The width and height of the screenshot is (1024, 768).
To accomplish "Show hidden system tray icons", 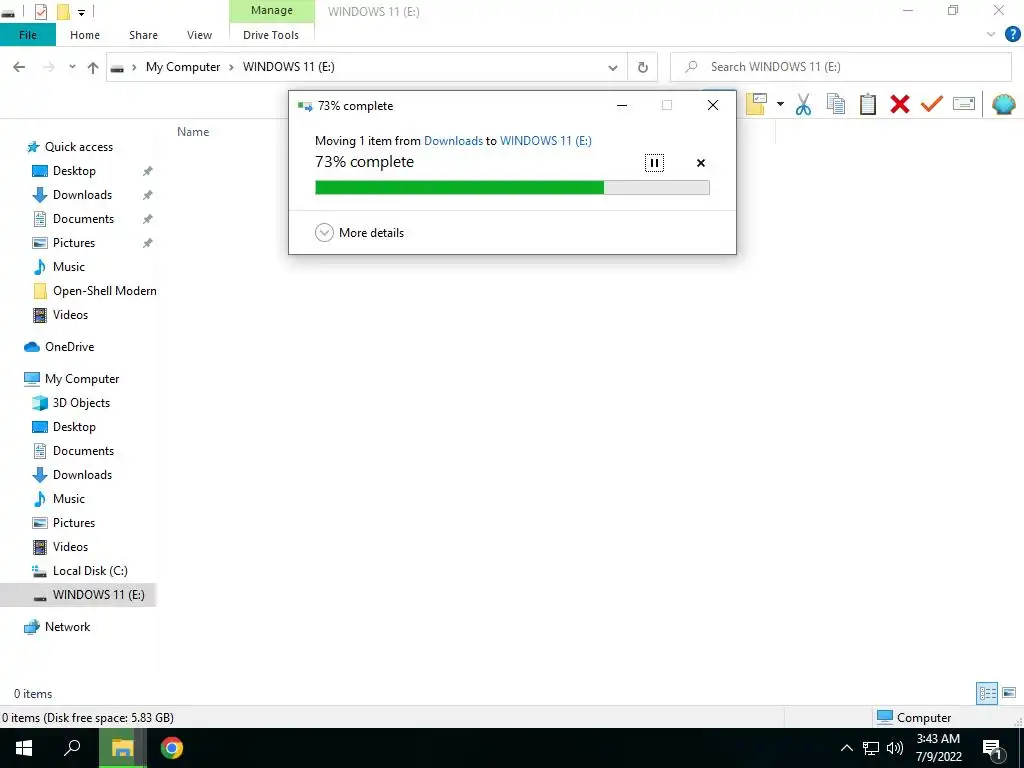I will tap(846, 748).
